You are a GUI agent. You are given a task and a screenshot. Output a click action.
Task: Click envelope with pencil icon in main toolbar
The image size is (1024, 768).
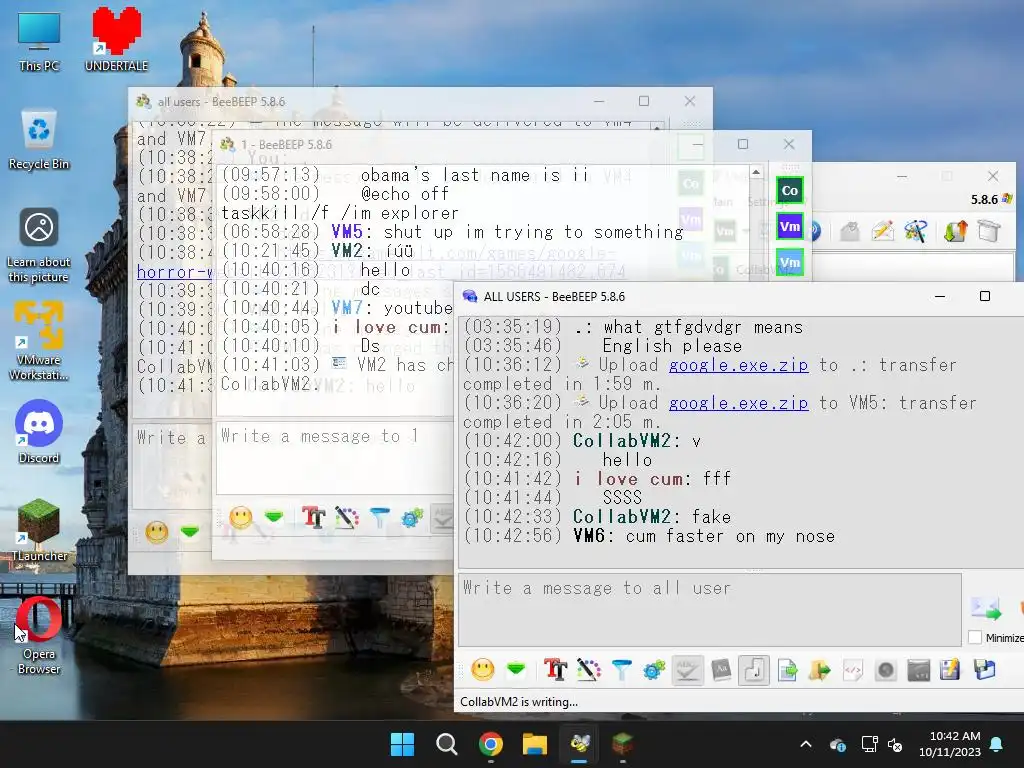(x=882, y=231)
